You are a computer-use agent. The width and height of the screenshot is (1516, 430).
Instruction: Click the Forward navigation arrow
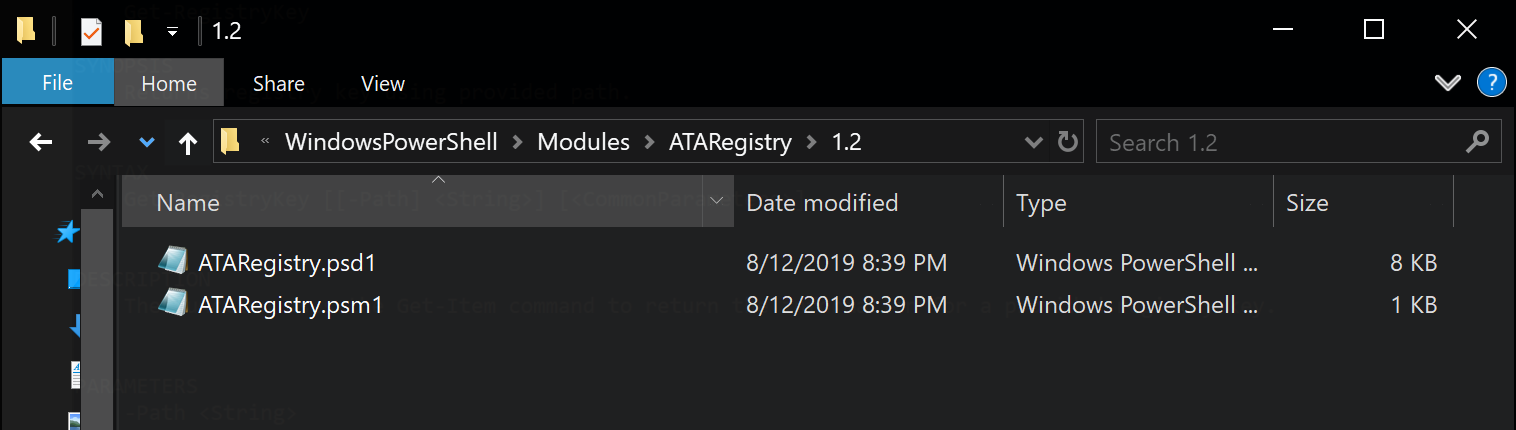click(x=98, y=143)
